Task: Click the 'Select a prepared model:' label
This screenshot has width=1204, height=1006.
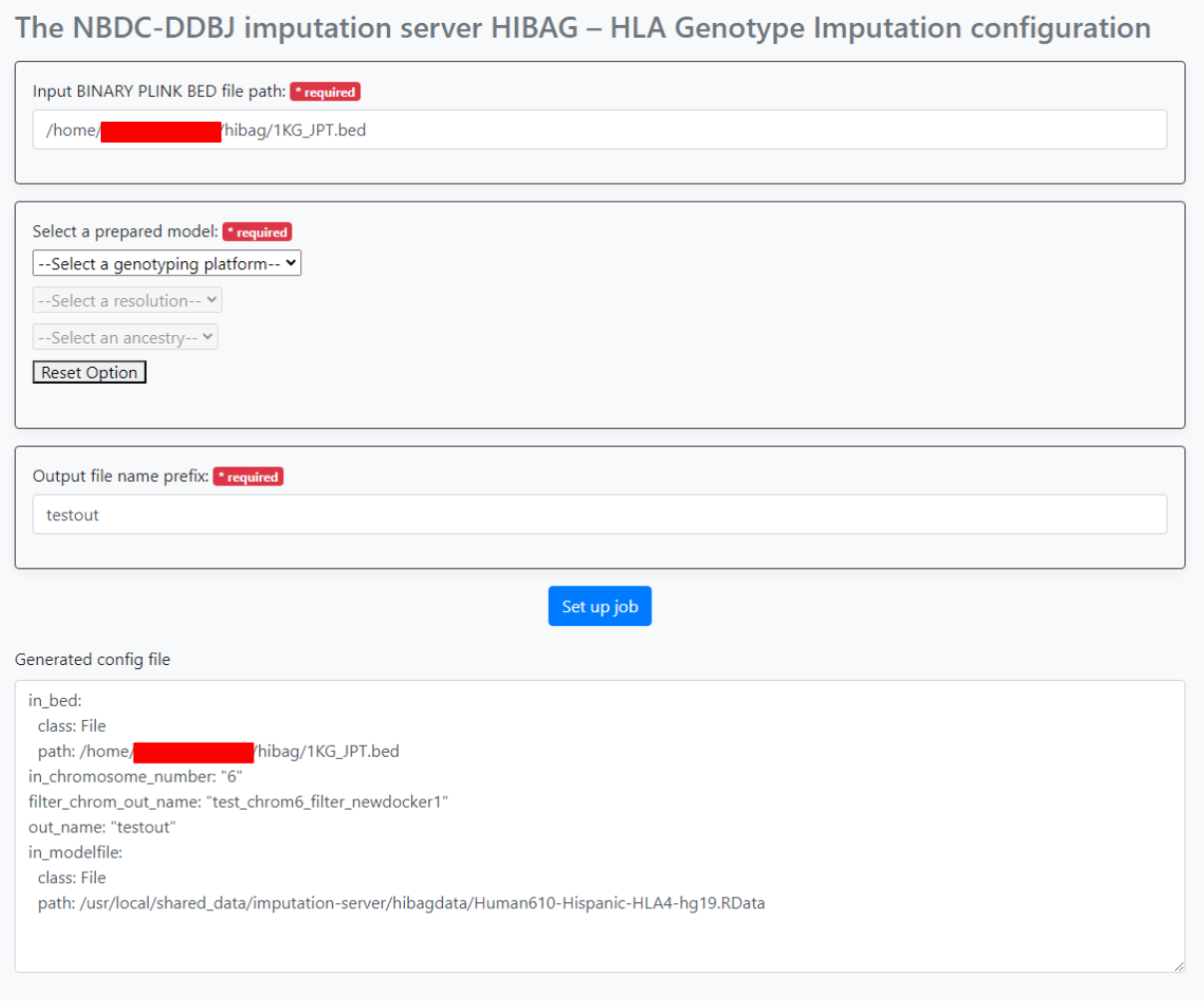Action: pos(125,231)
